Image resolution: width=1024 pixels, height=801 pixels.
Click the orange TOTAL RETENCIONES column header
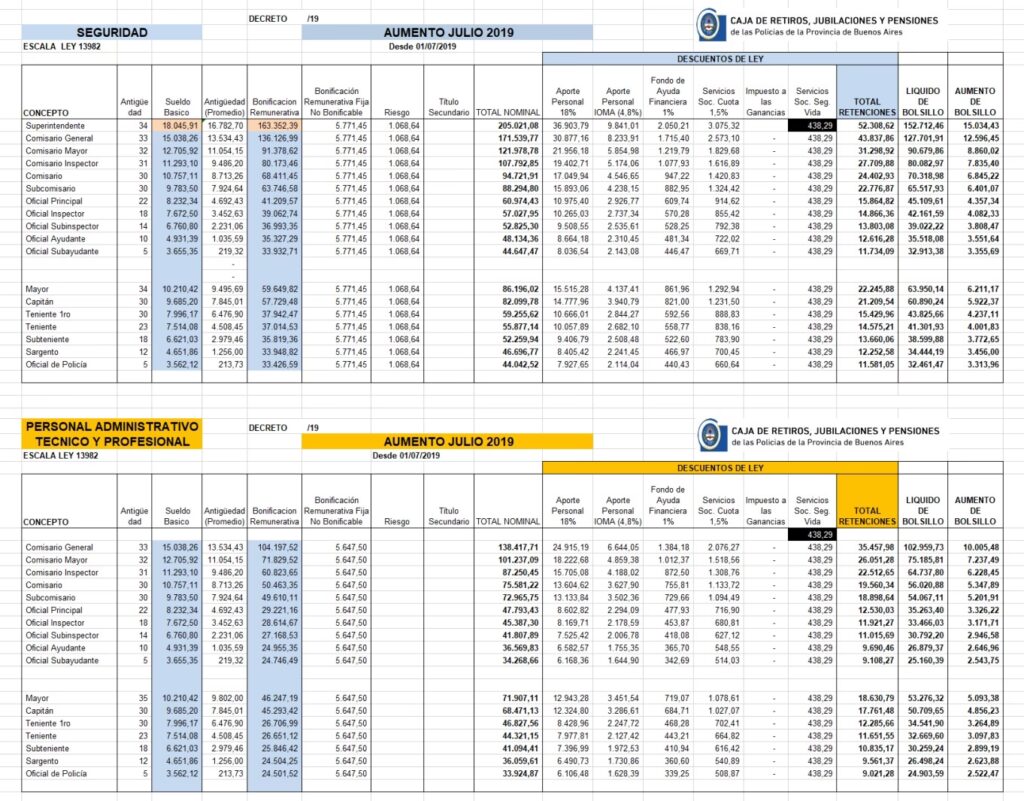[866, 514]
